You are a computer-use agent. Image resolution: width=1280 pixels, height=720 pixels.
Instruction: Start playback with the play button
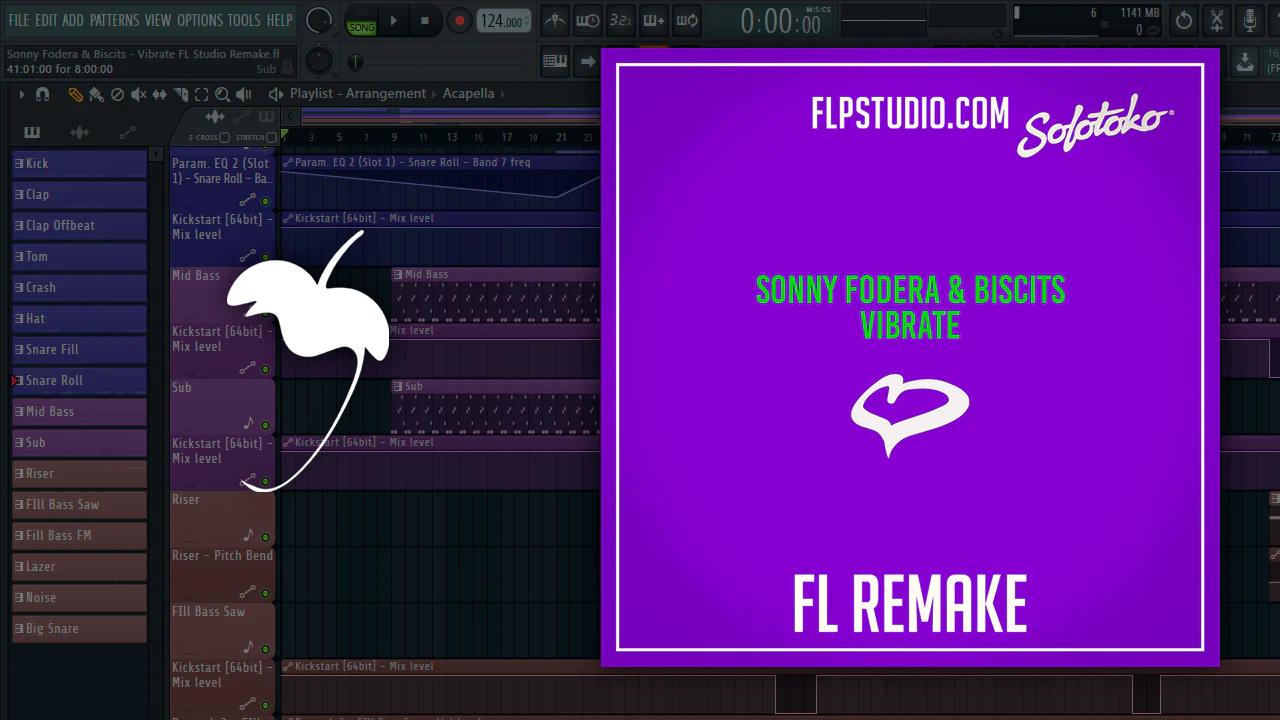tap(393, 20)
